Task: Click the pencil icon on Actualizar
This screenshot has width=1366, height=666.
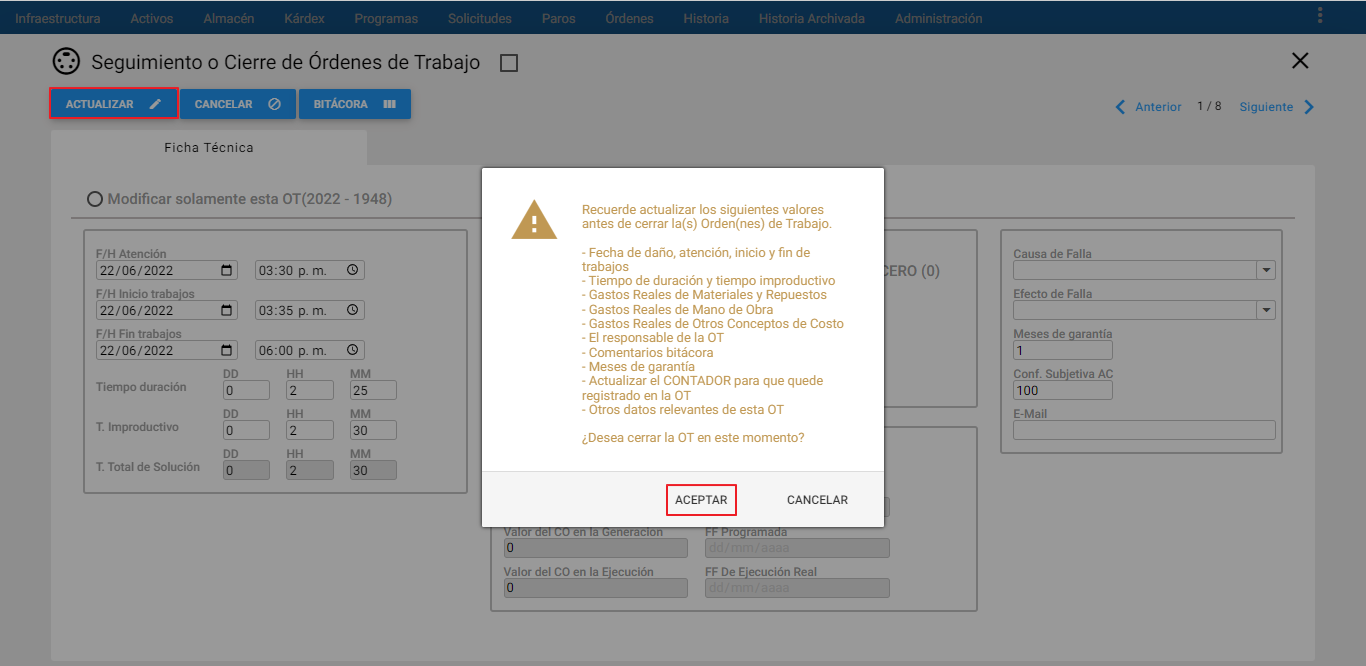Action: (x=155, y=104)
